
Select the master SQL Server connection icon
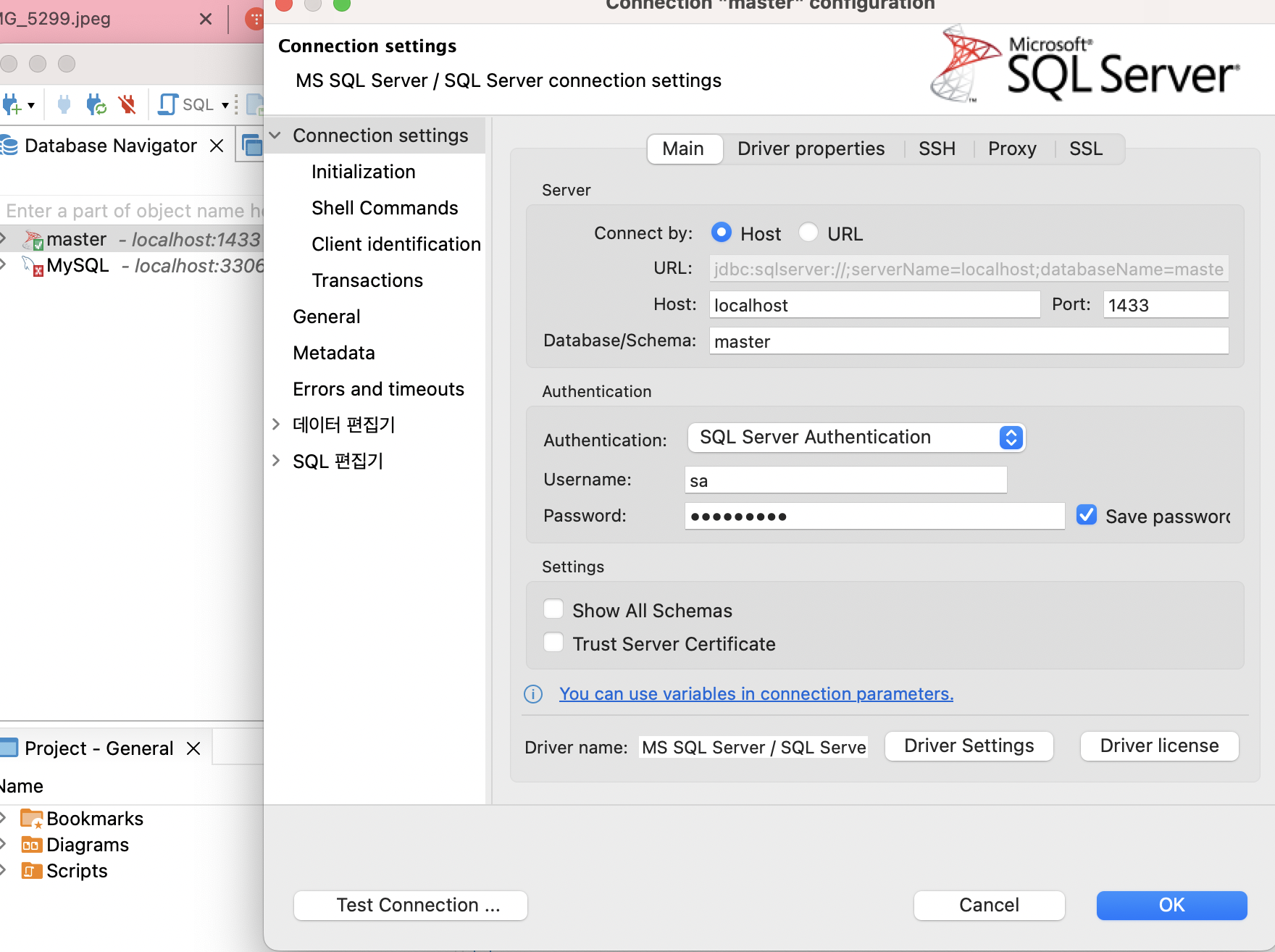click(33, 240)
